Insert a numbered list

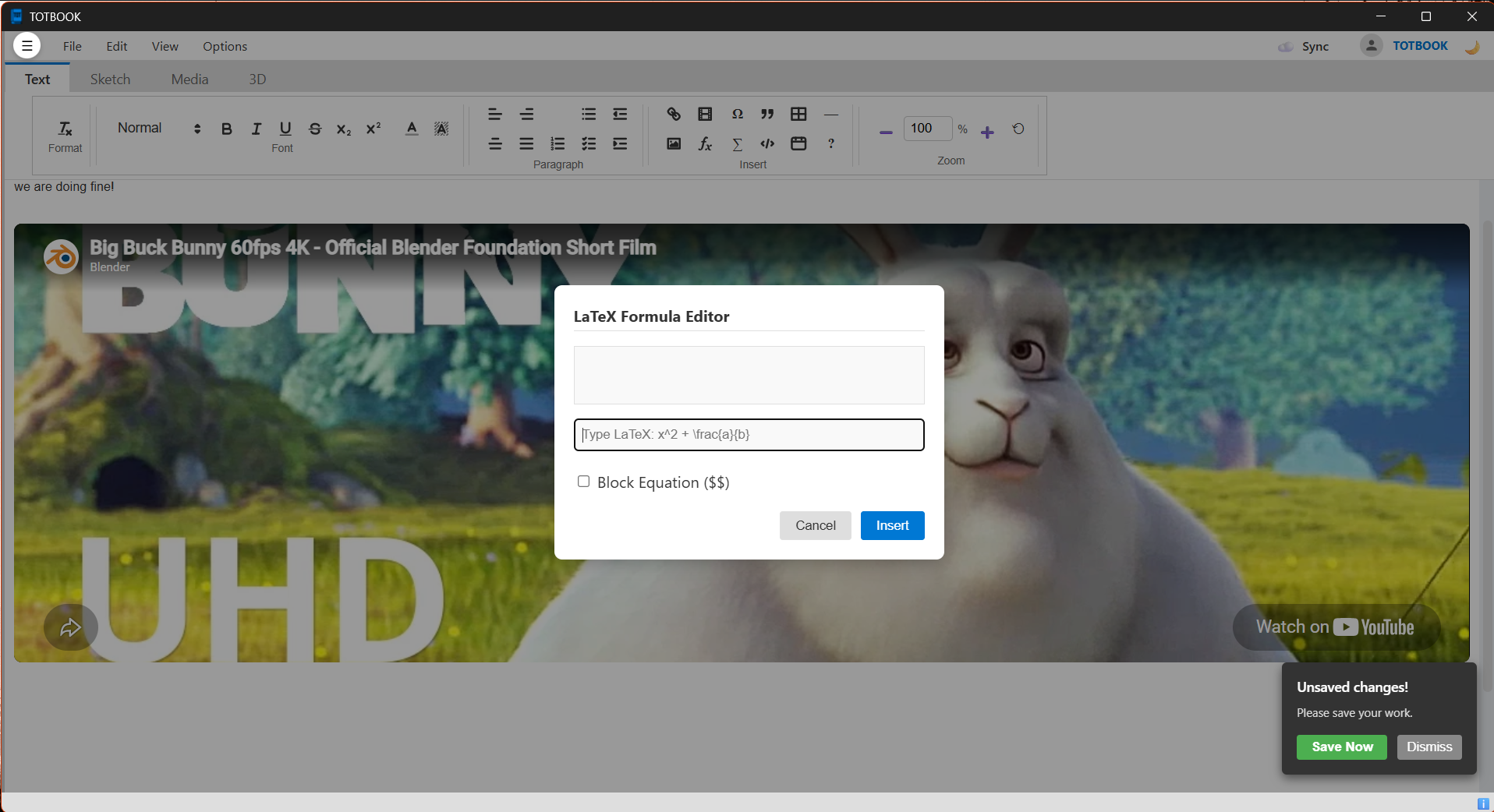coord(558,144)
